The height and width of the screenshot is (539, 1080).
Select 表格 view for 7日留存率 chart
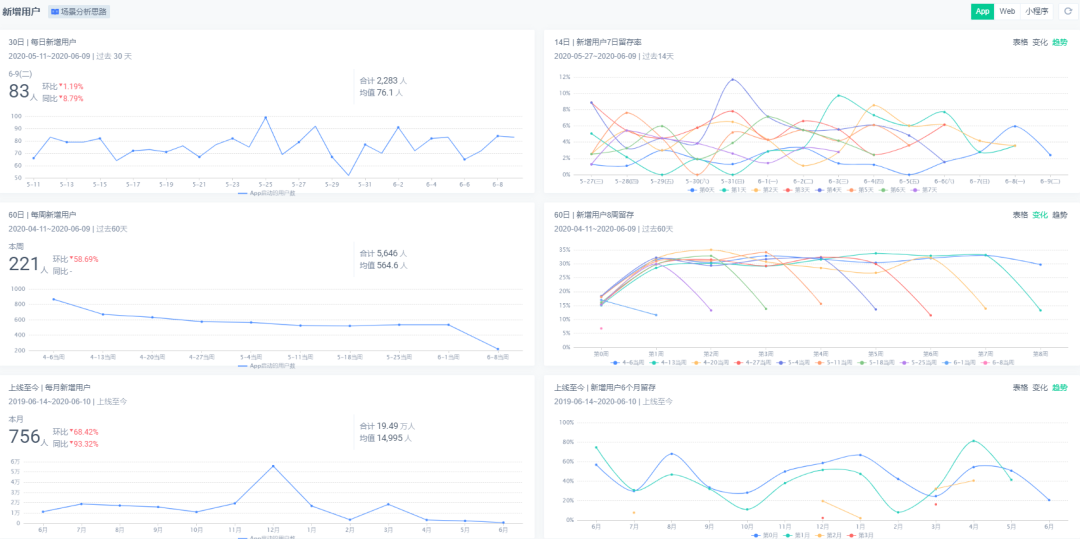(1021, 42)
